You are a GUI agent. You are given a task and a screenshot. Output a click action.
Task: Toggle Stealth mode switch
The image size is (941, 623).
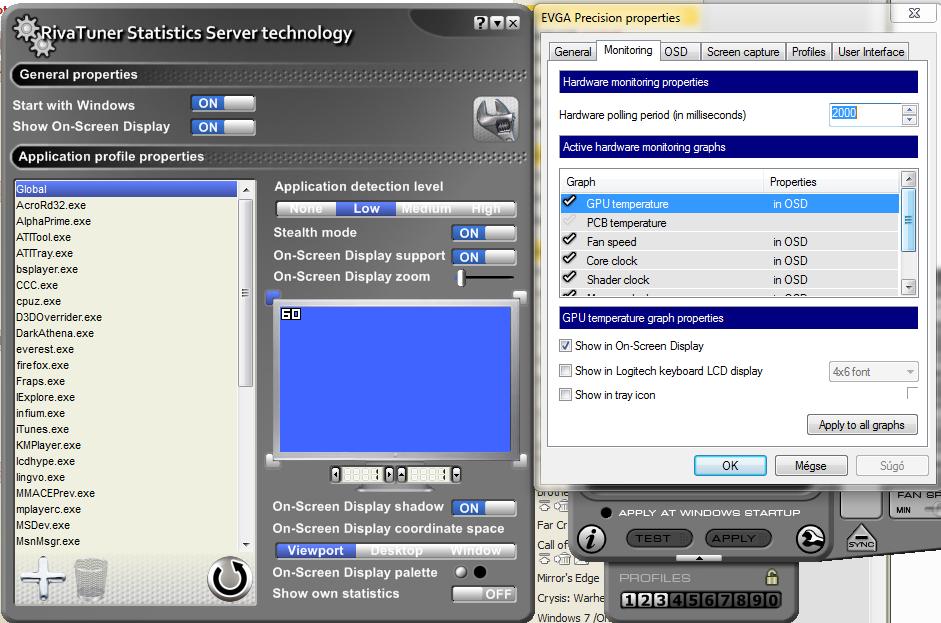(x=484, y=233)
